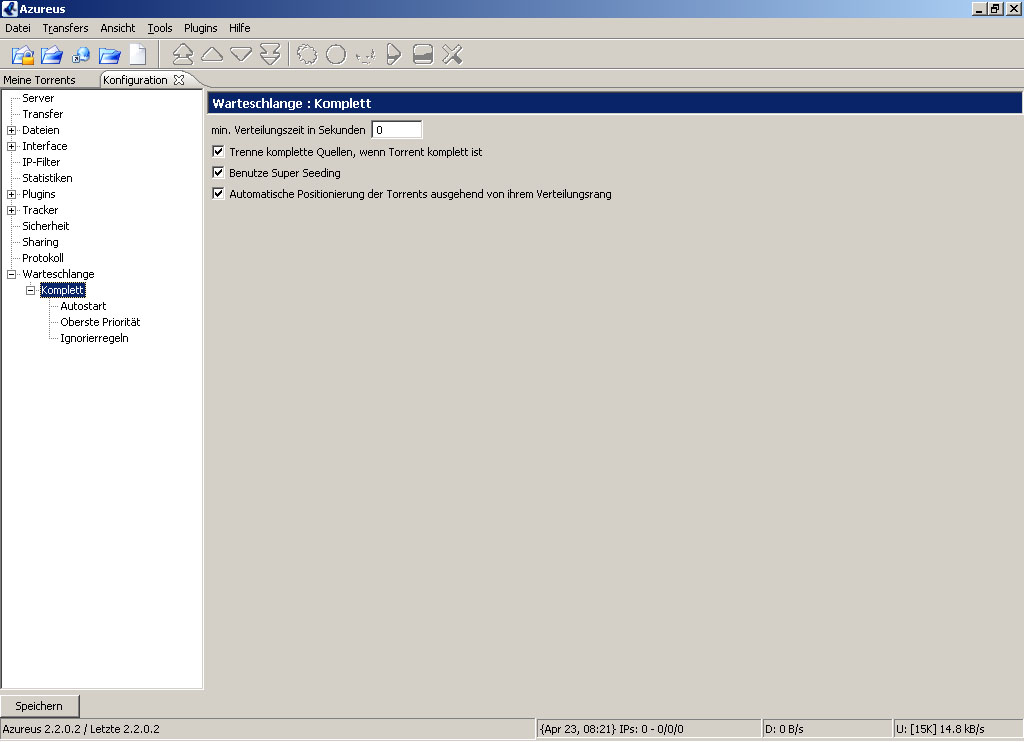Click the new blank document icon

click(138, 55)
